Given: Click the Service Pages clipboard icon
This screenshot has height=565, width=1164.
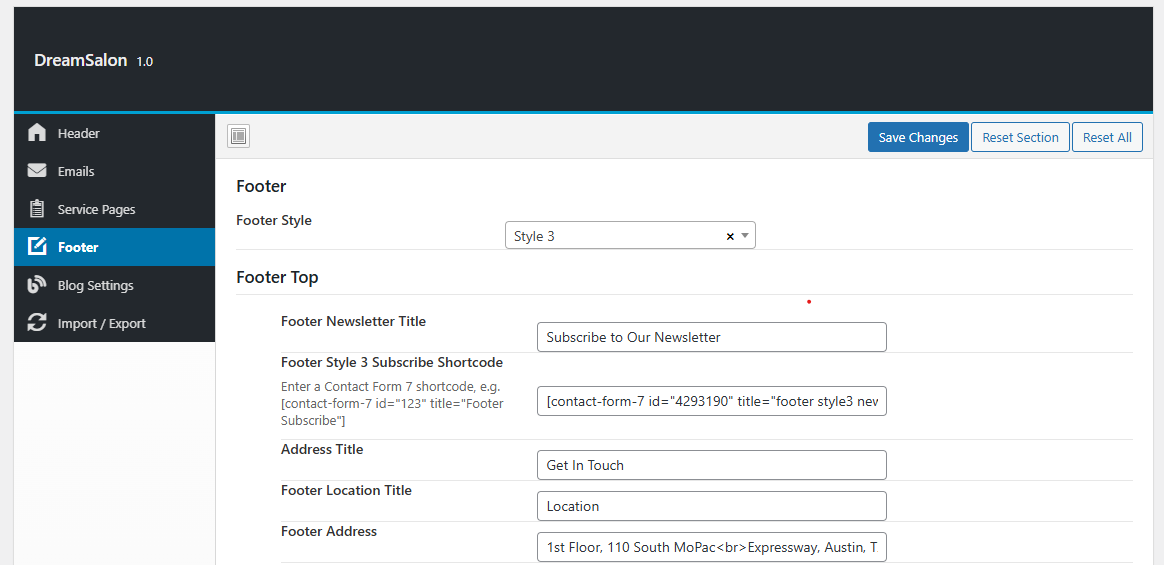Looking at the screenshot, I should coord(37,209).
